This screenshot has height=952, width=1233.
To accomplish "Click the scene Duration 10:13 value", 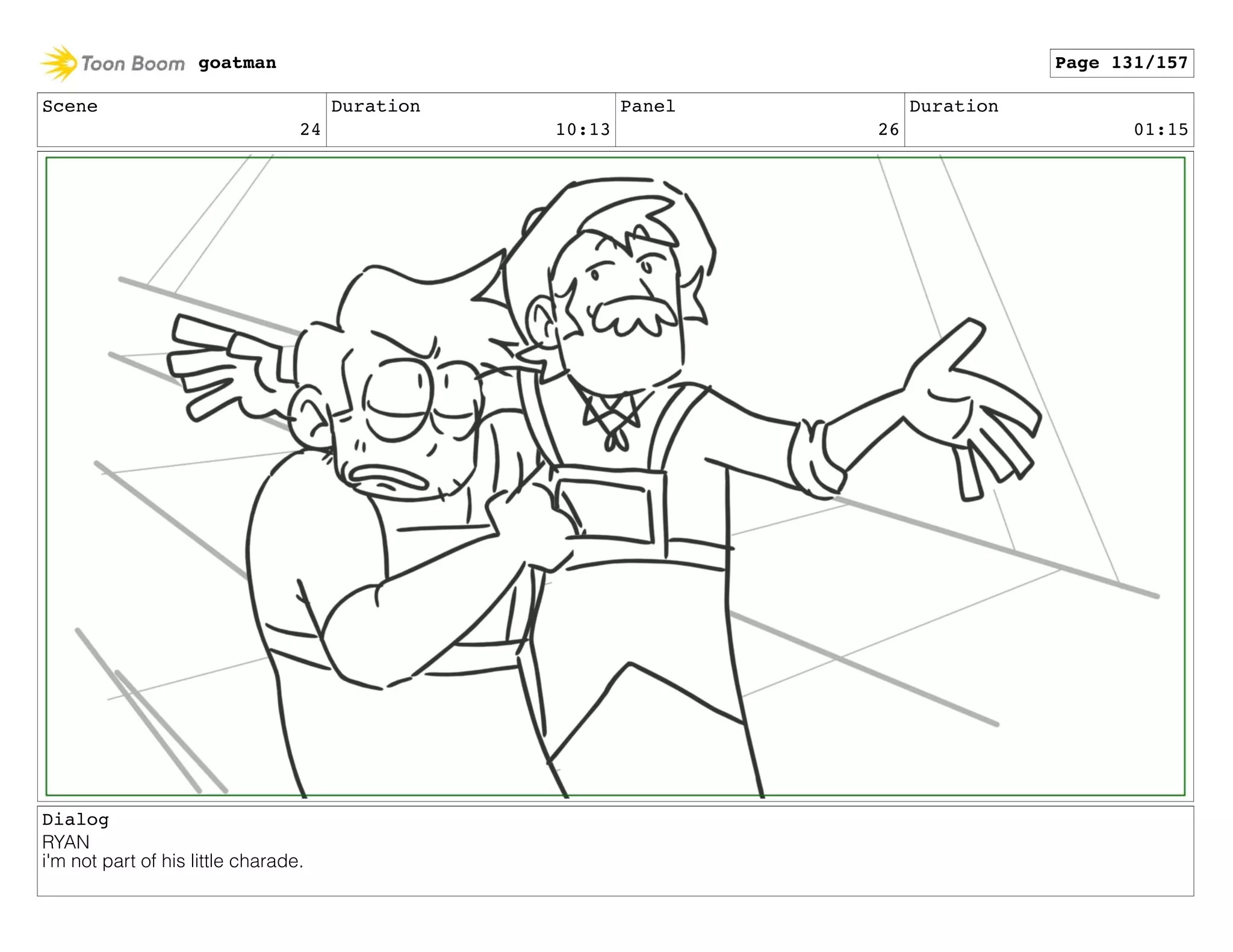I will tap(582, 129).
